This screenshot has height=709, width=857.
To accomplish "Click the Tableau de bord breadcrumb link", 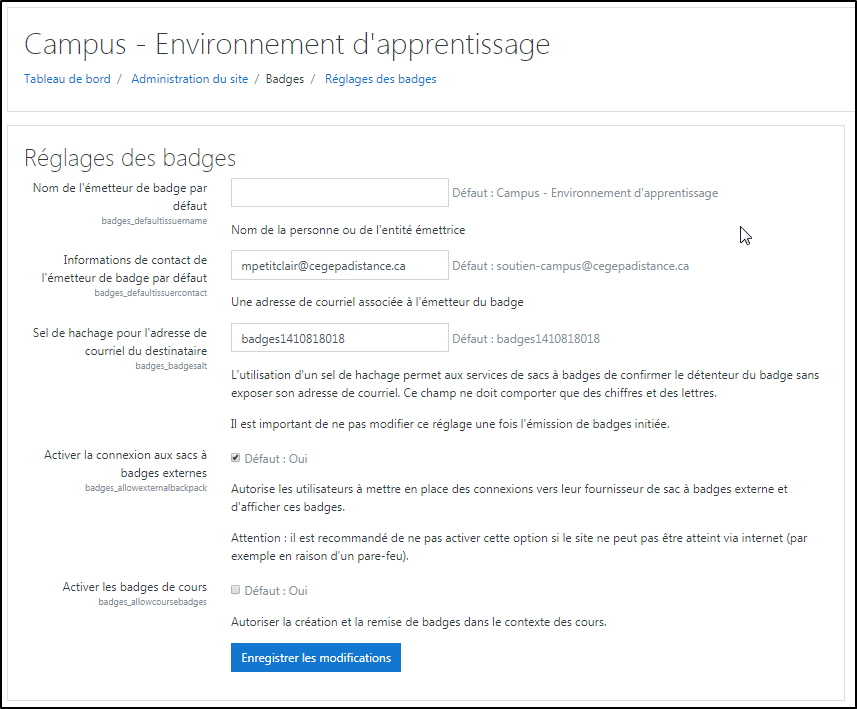I will [x=67, y=79].
